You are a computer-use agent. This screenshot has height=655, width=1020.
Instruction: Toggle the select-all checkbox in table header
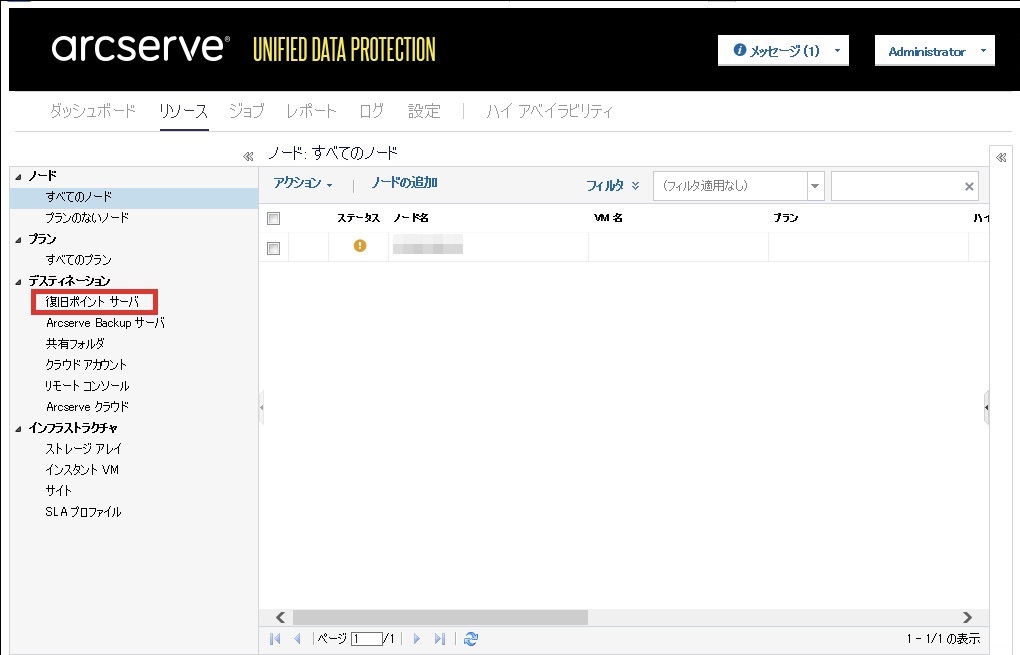274,218
